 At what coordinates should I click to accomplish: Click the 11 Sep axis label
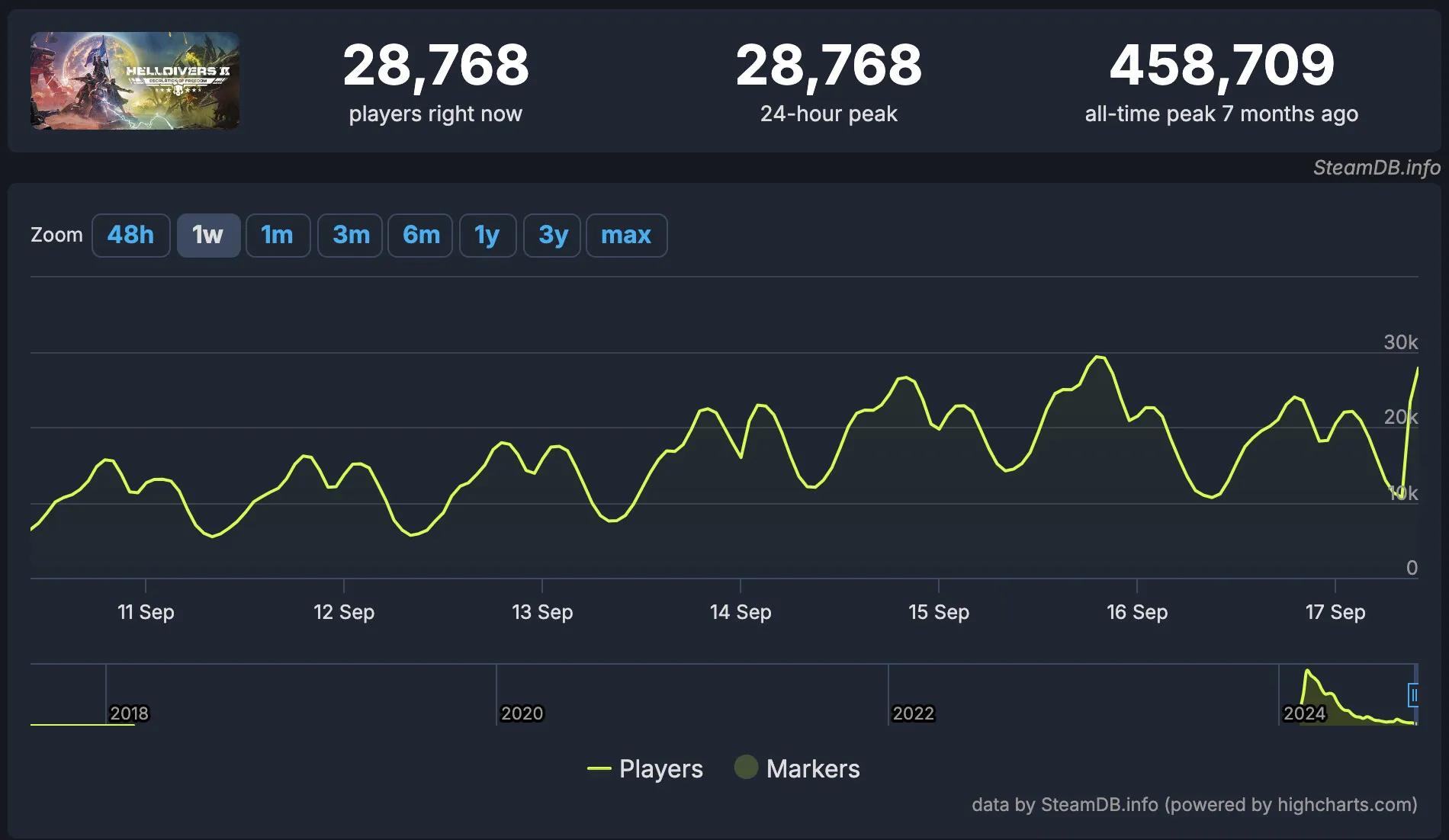point(146,612)
